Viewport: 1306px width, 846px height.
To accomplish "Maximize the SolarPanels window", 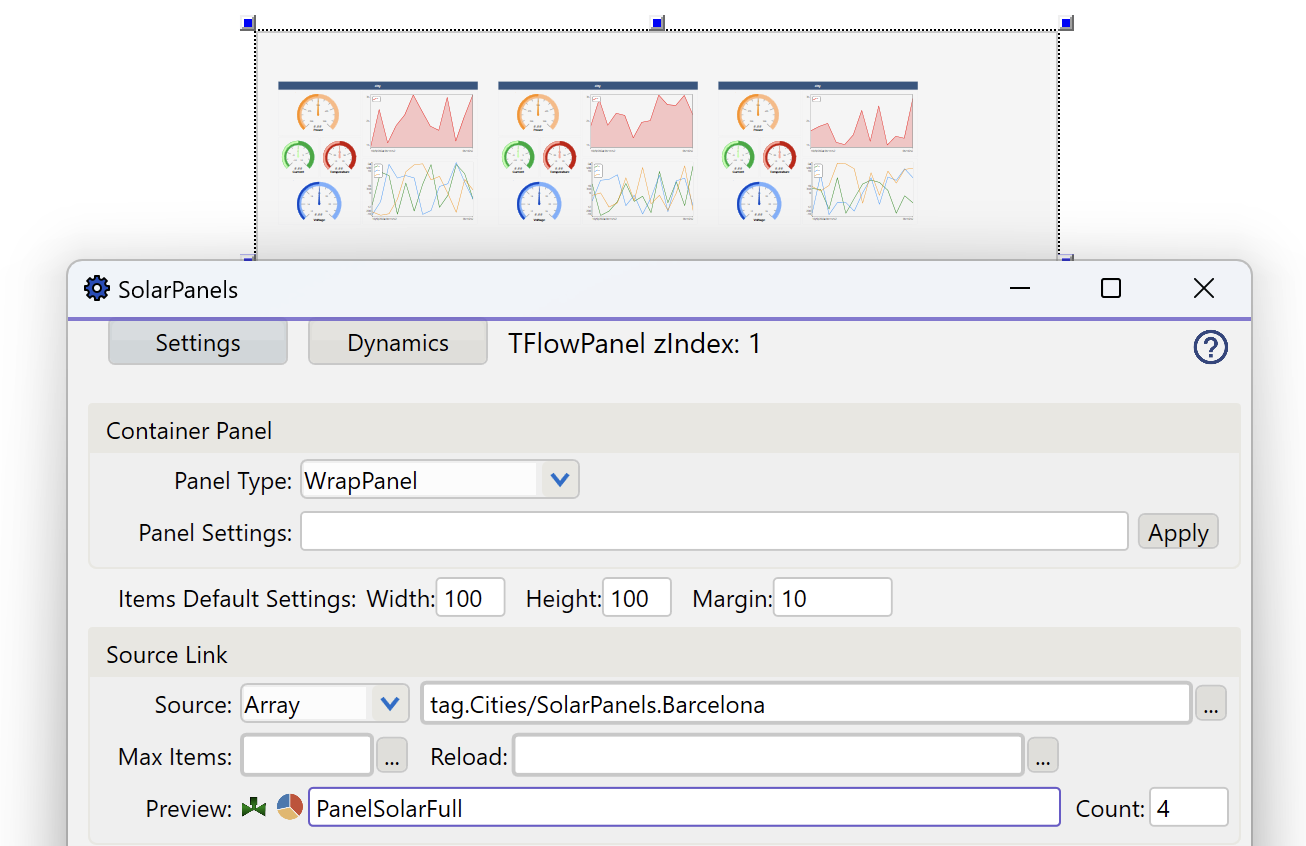I will click(1110, 289).
